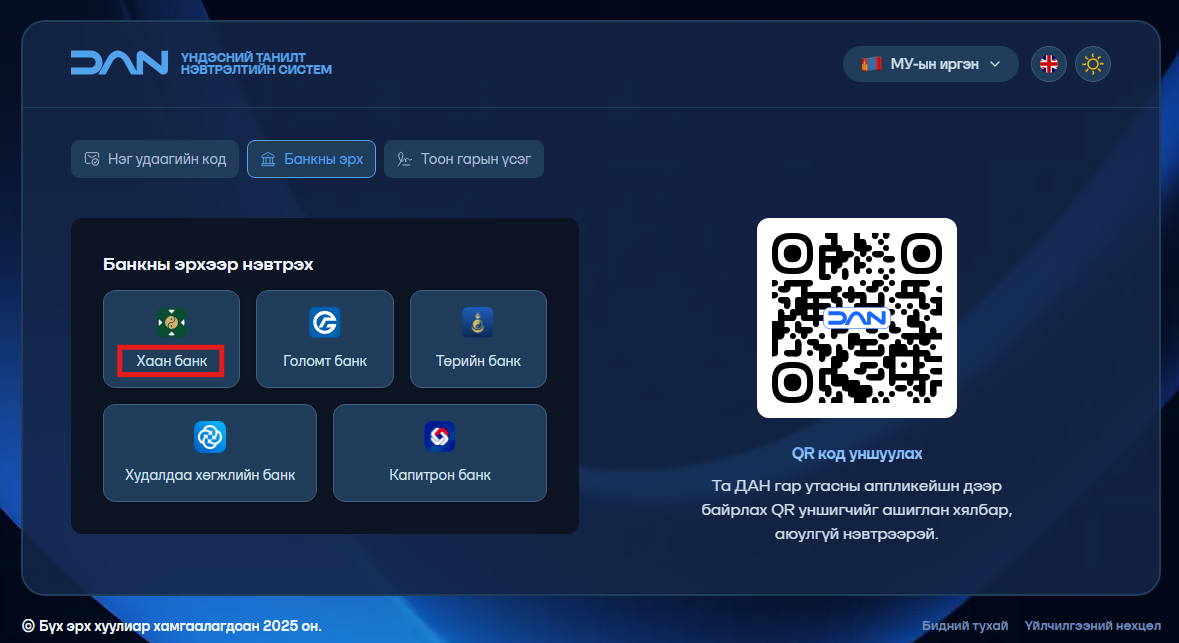Click the Үндэсний танилт нэвтрэлтийн систем title

[256, 63]
